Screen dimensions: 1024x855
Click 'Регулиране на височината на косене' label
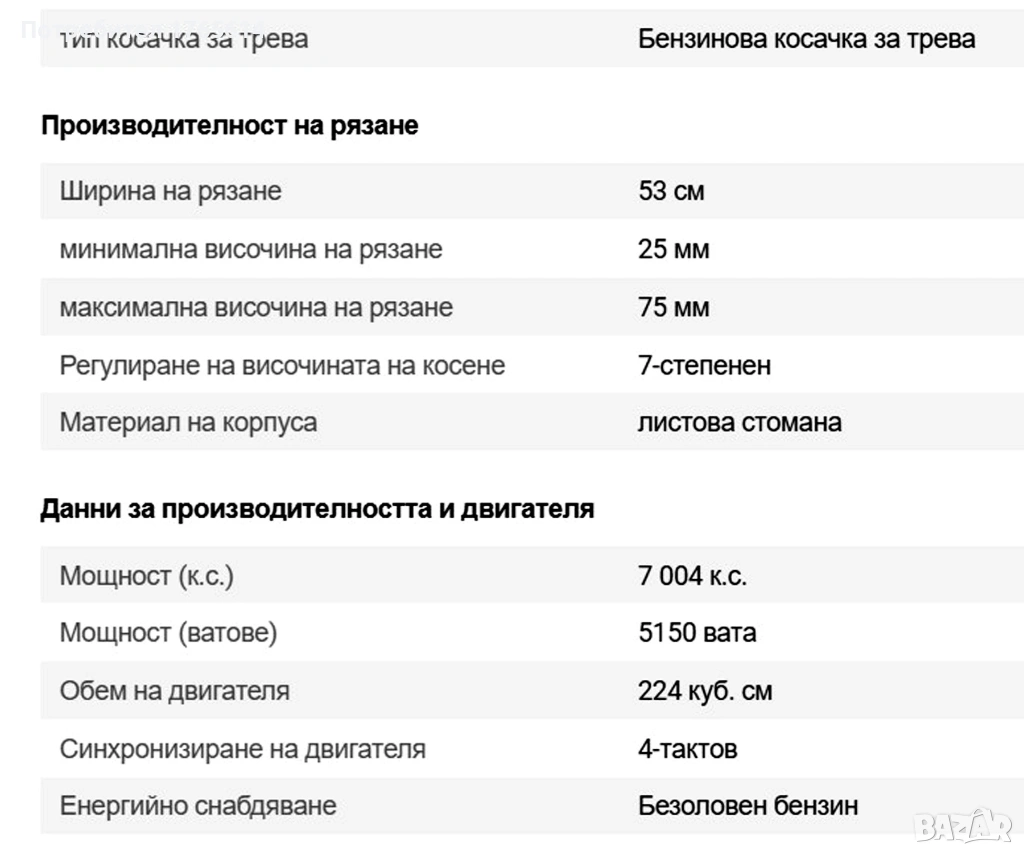[282, 365]
